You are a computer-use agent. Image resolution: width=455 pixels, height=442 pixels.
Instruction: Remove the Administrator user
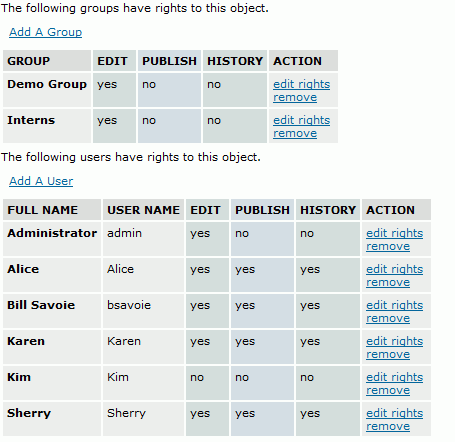click(388, 246)
